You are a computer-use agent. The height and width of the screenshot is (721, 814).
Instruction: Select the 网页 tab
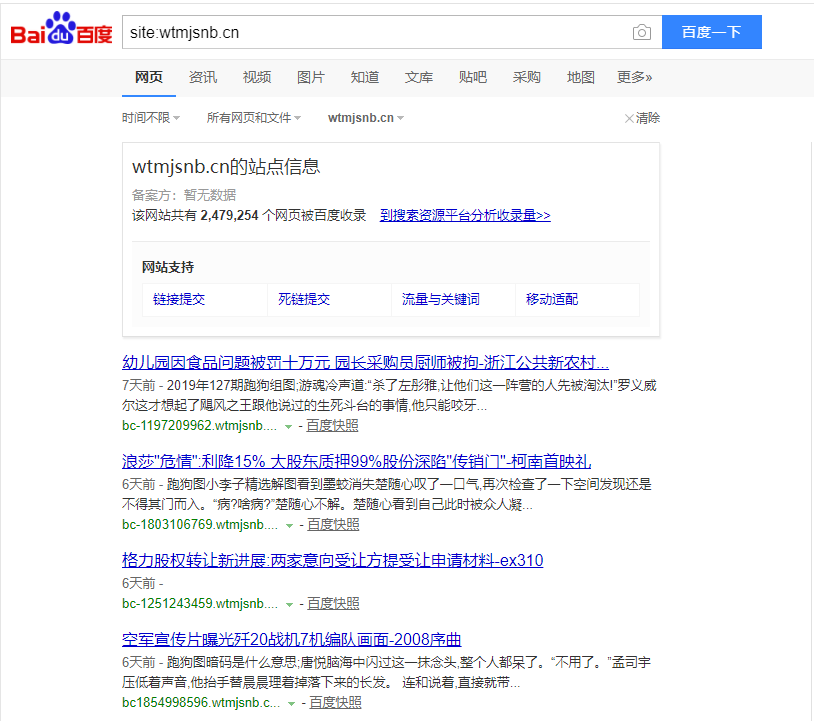tap(149, 77)
